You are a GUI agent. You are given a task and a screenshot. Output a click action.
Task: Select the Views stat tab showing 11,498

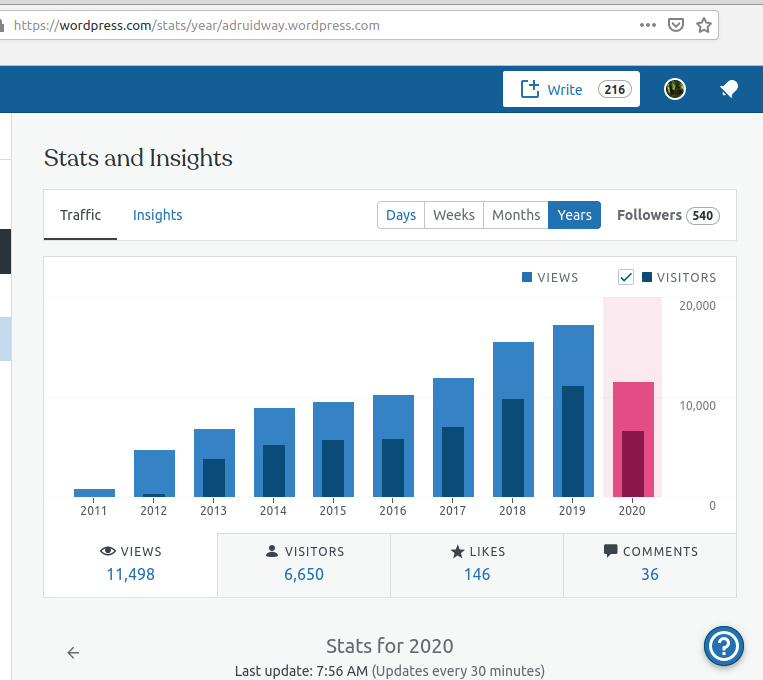(x=130, y=564)
